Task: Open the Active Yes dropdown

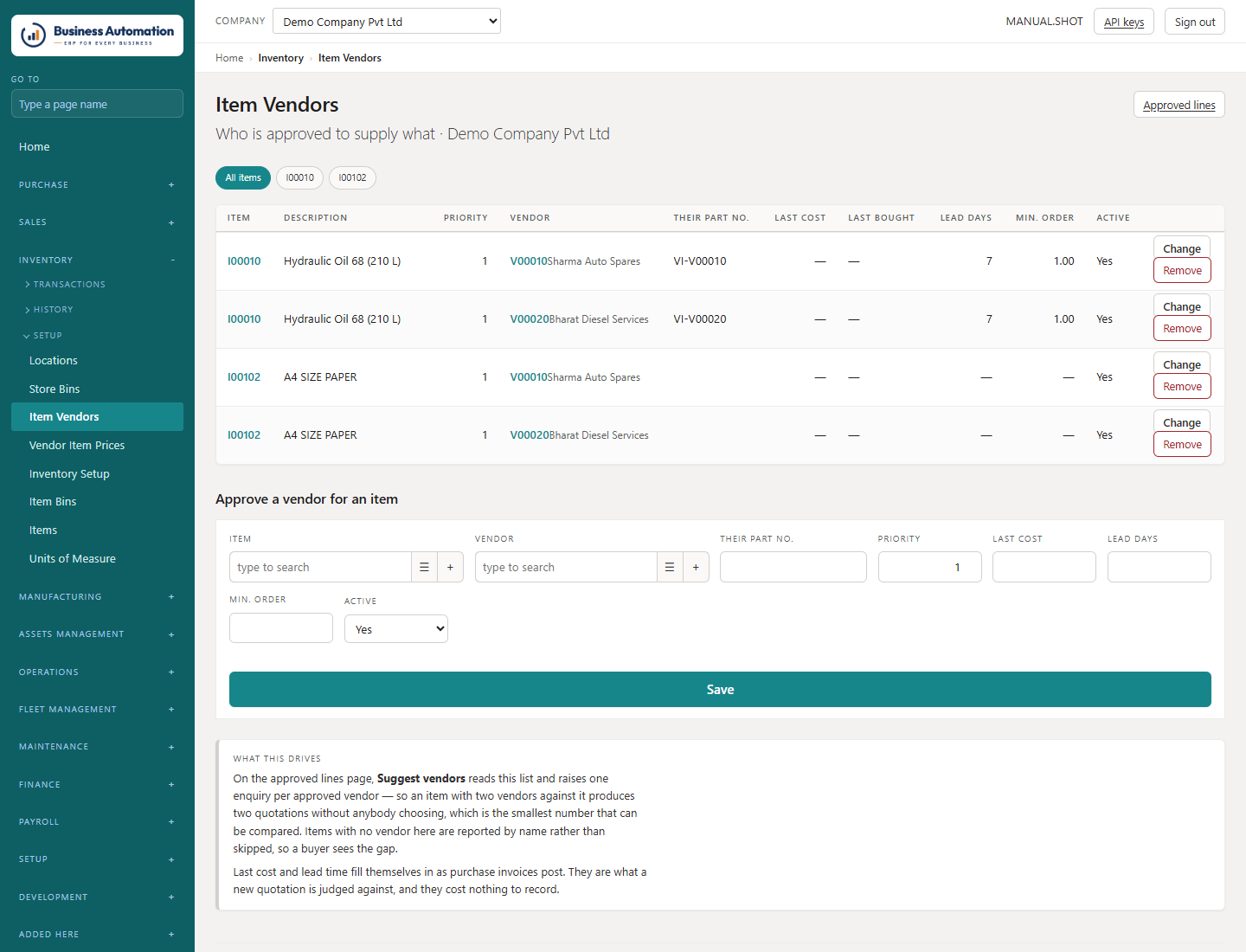Action: coord(396,629)
